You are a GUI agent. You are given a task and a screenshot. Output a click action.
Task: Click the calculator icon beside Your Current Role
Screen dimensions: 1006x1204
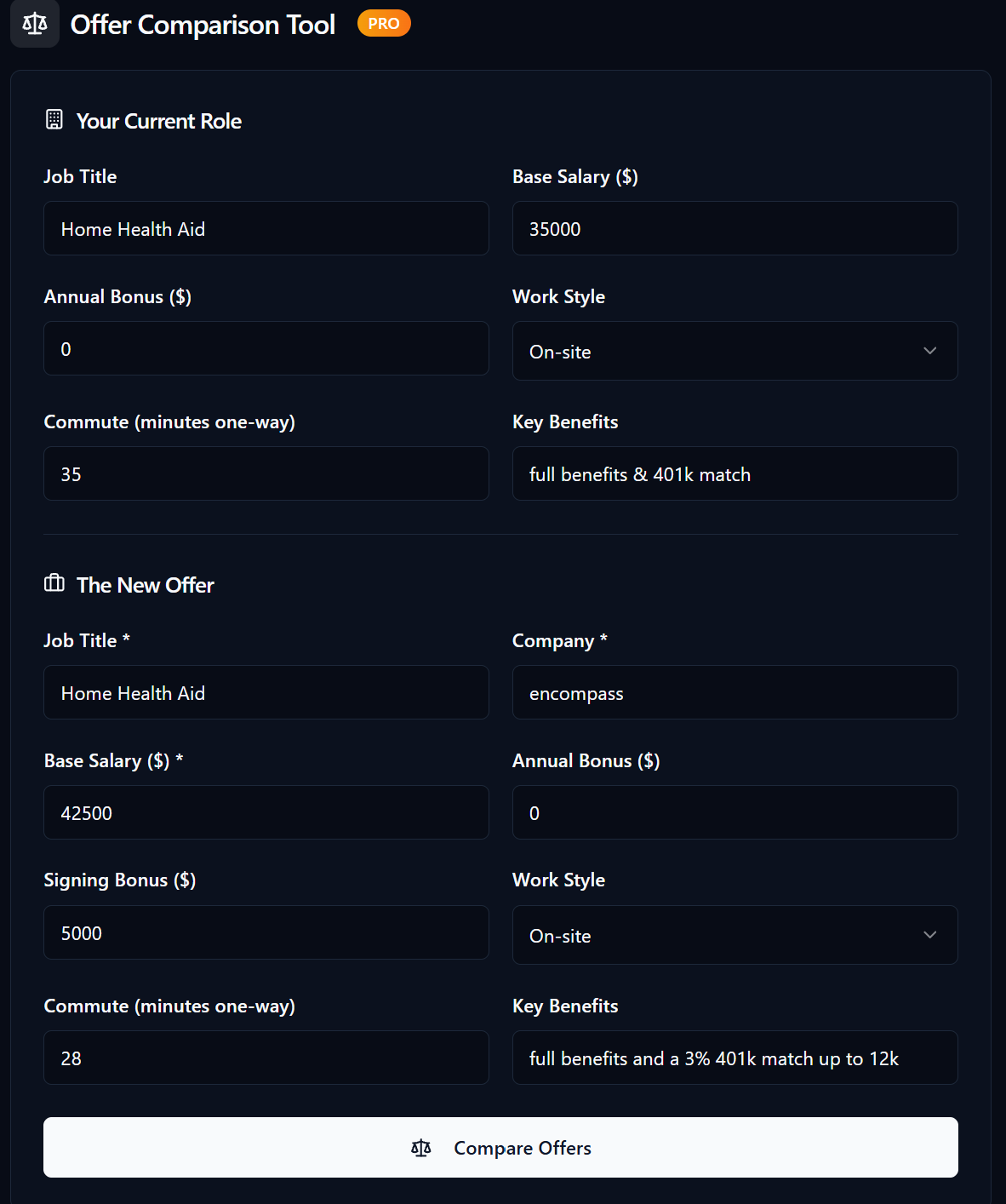(54, 120)
